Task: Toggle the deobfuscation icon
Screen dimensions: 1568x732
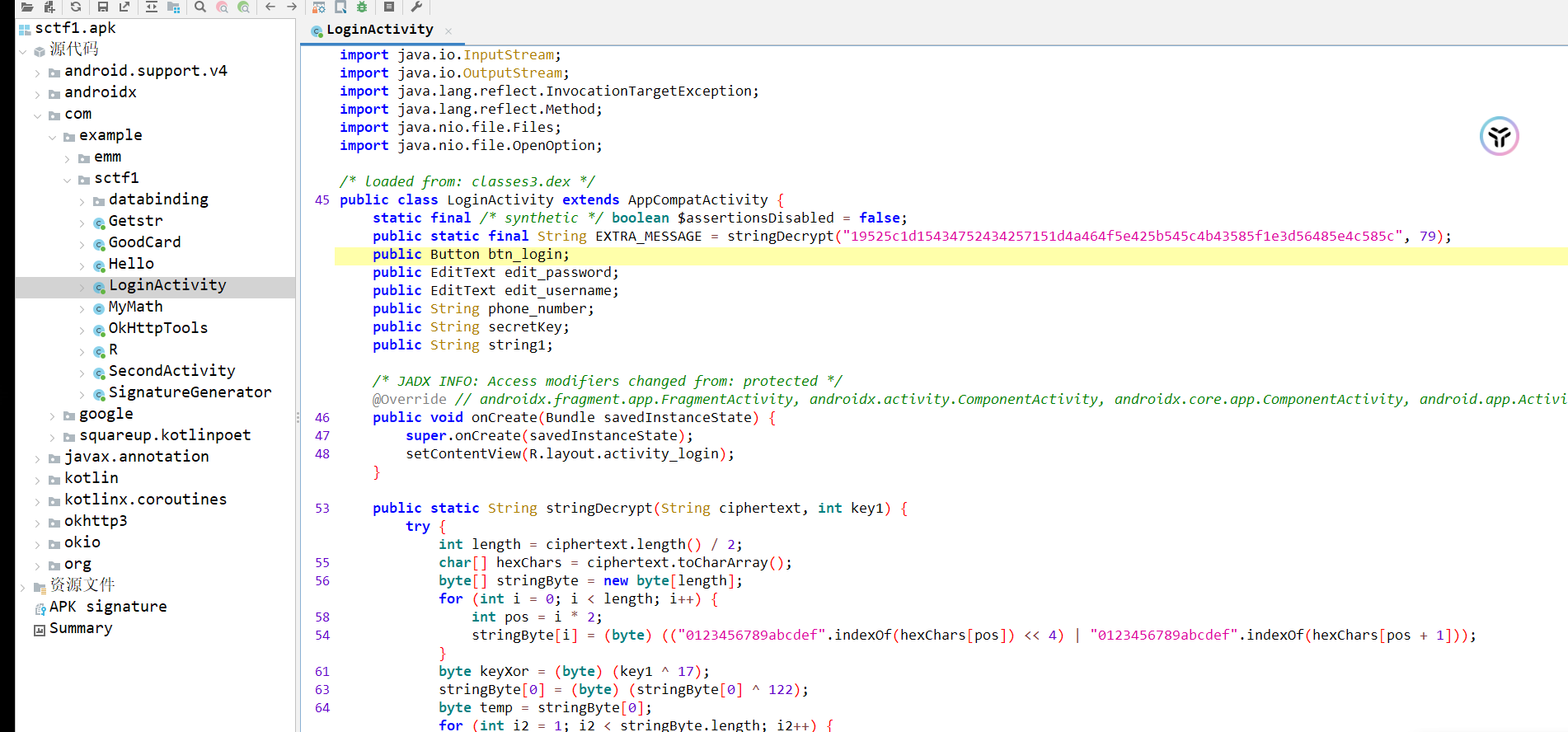Action: (319, 7)
